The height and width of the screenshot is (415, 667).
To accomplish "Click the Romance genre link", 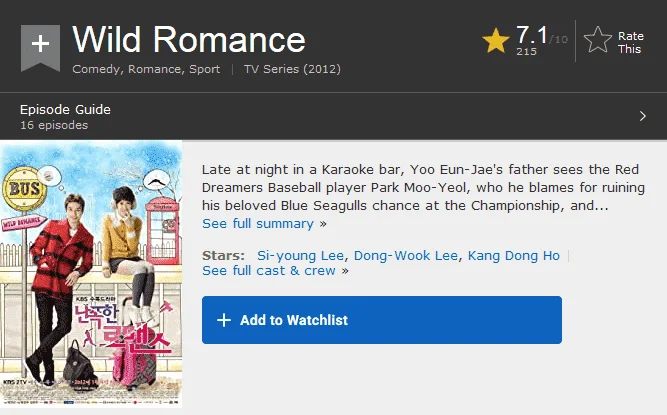I will tap(154, 69).
